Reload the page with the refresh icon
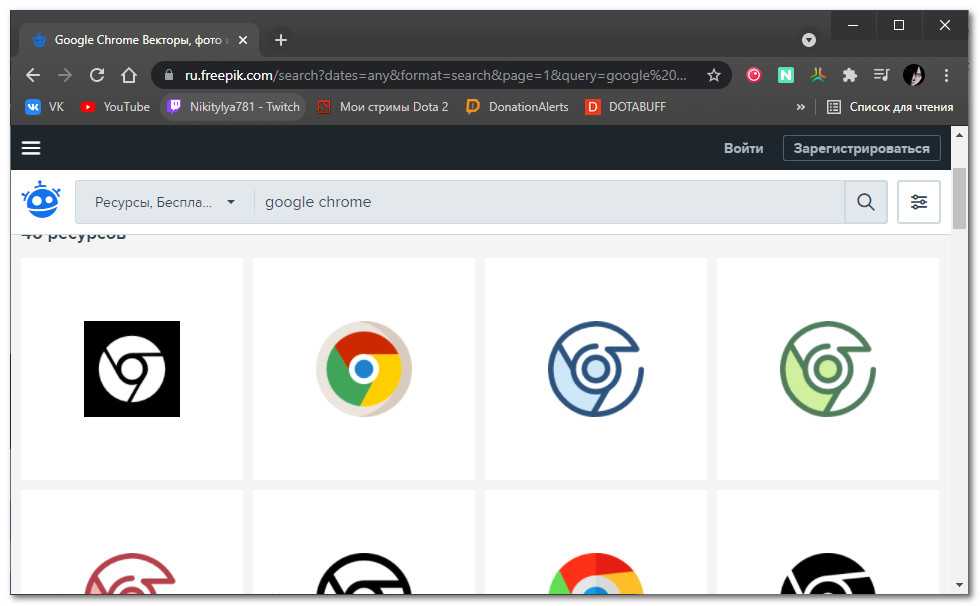 pyautogui.click(x=97, y=75)
